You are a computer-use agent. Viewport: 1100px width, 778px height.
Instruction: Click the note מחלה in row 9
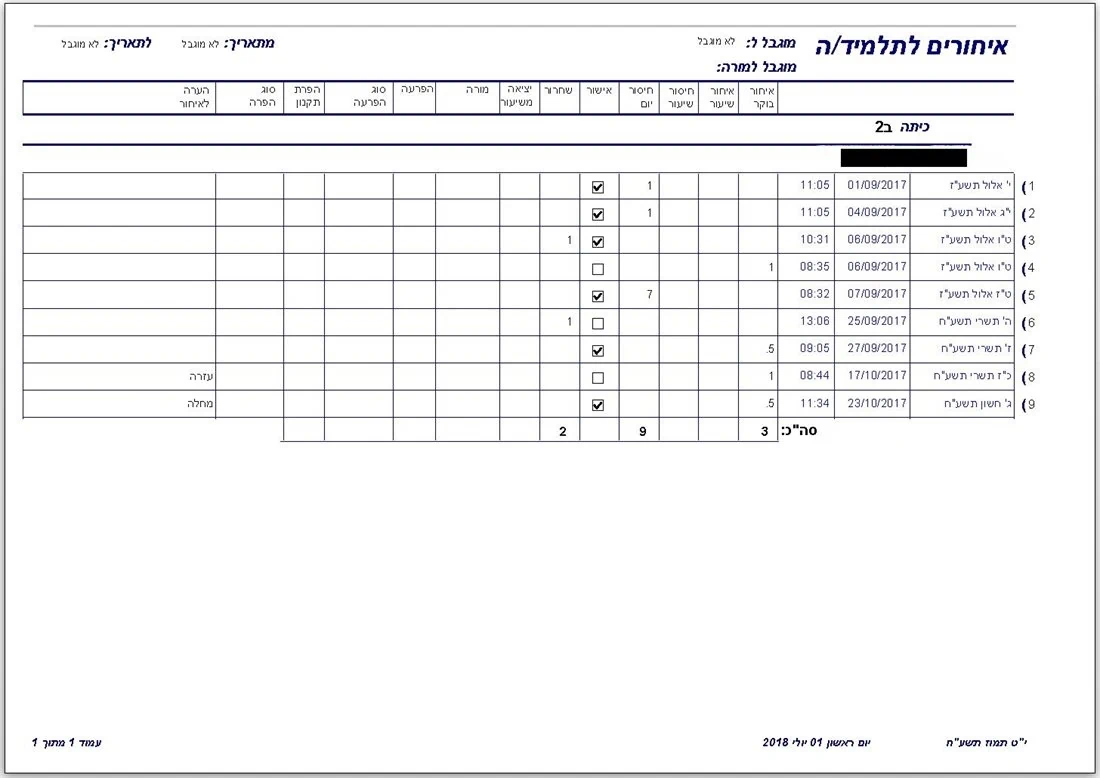[200, 404]
